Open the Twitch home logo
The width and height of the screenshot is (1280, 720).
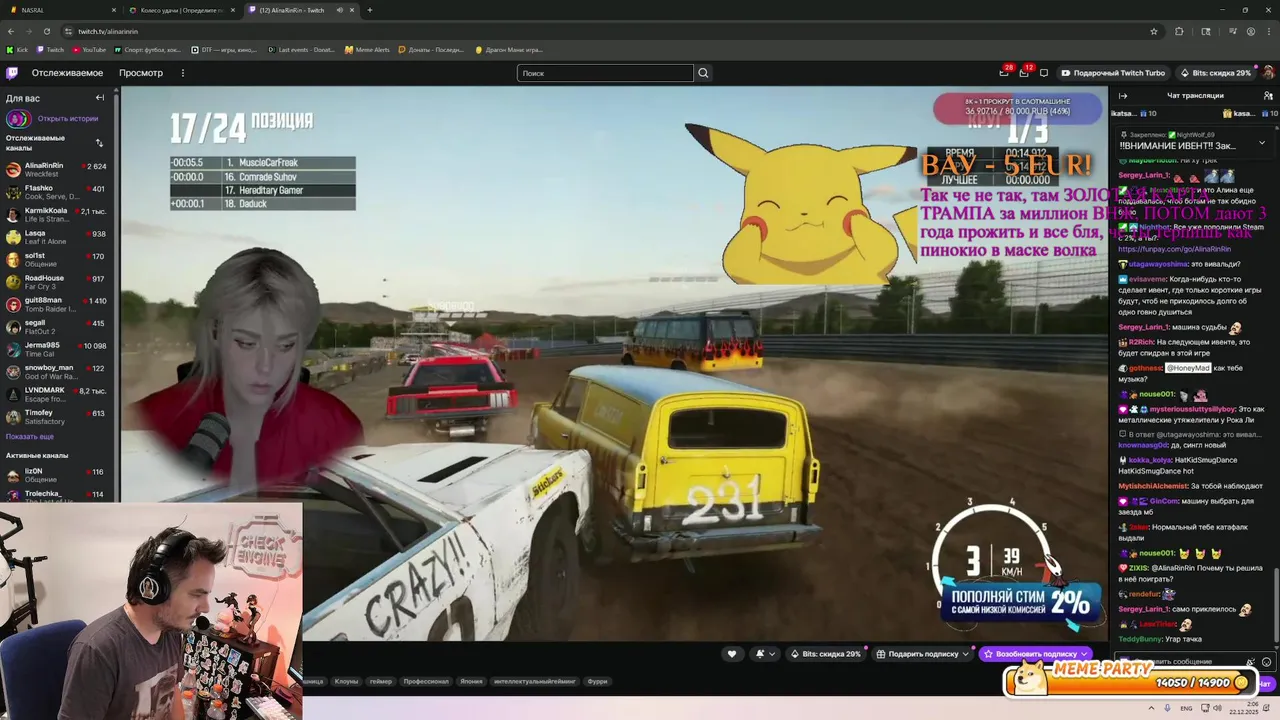click(12, 72)
